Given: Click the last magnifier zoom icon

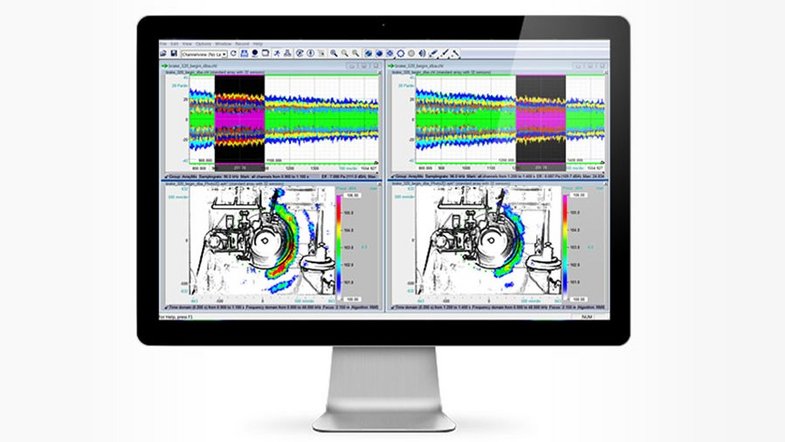Looking at the screenshot, I should [x=355, y=53].
